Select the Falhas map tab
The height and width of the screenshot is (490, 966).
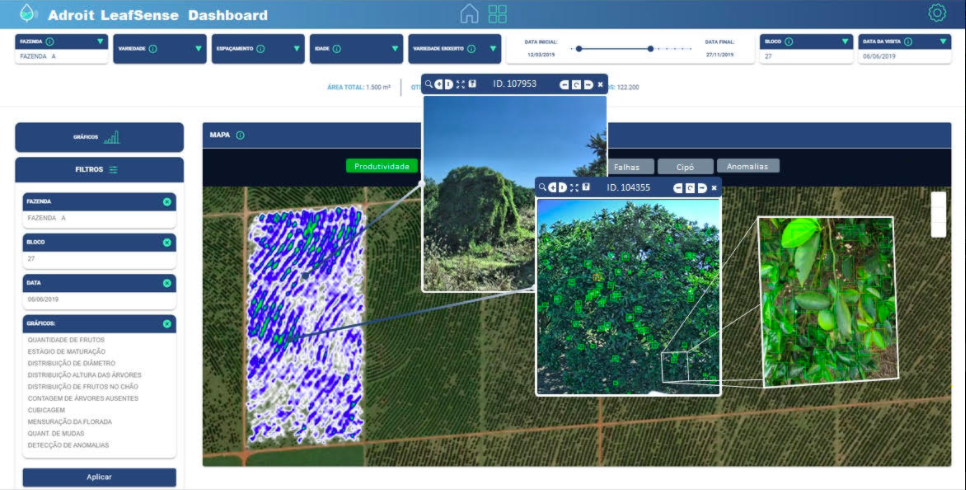point(631,166)
